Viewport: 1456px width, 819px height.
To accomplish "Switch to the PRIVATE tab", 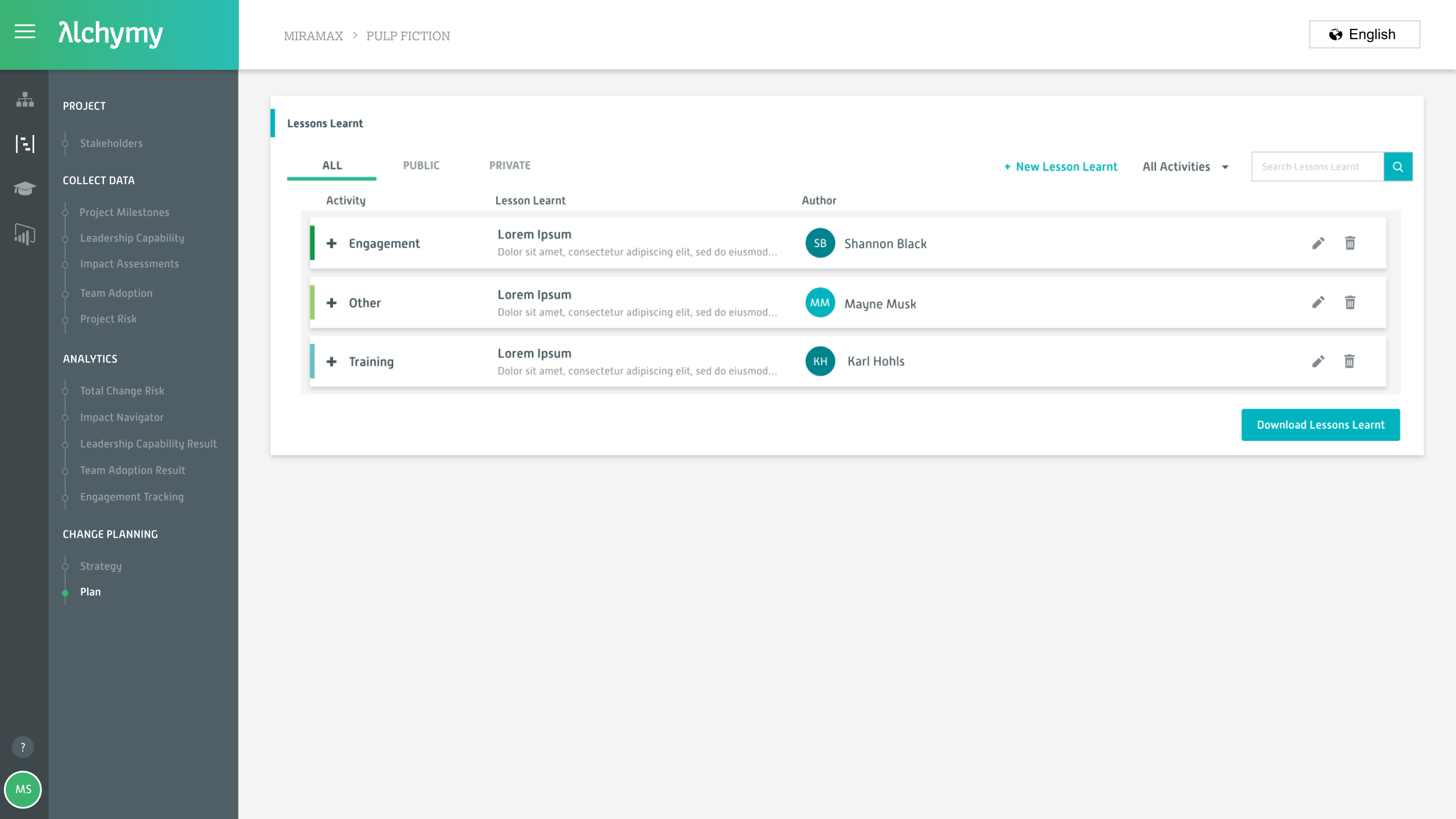I will point(510,166).
